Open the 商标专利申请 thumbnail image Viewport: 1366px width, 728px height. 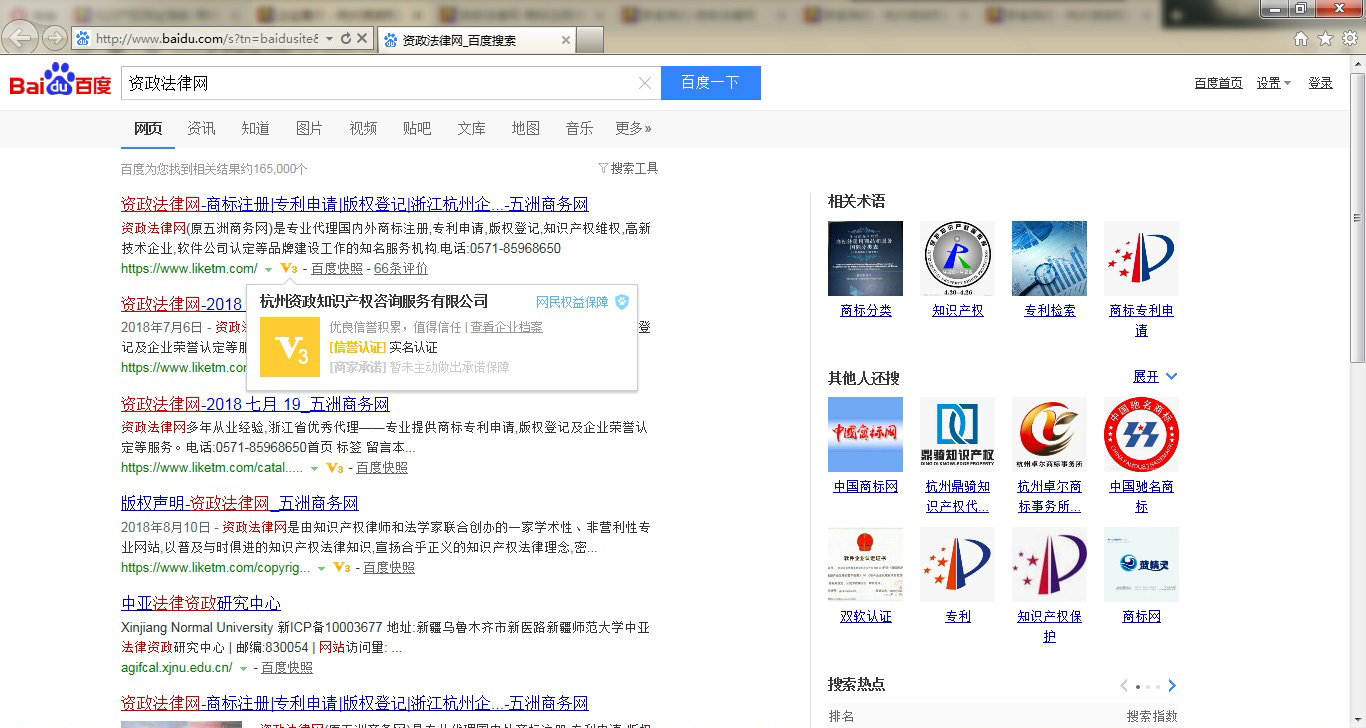pyautogui.click(x=1141, y=258)
